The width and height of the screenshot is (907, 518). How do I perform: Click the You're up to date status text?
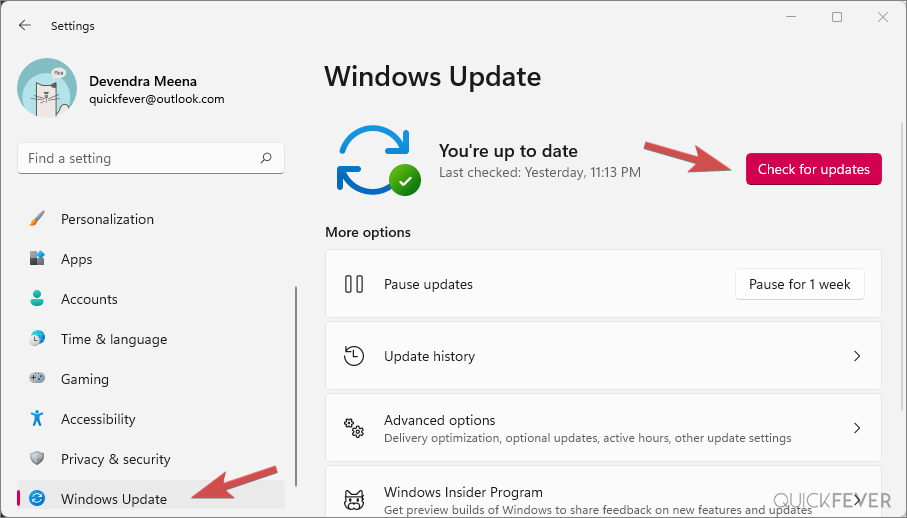pos(508,151)
